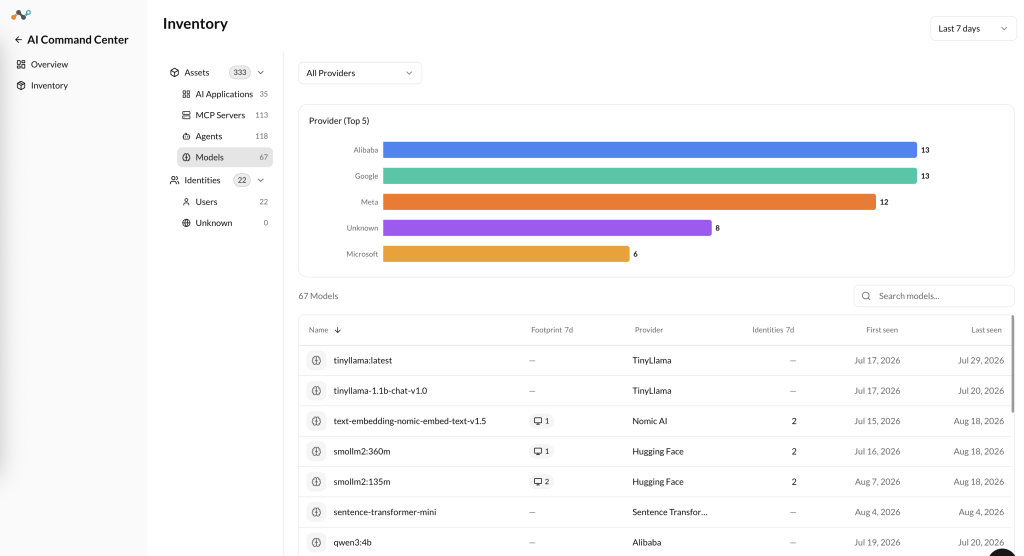Viewport: 1024px width, 556px height.
Task: Open the Last 7 days time range dropdown
Action: pos(973,29)
